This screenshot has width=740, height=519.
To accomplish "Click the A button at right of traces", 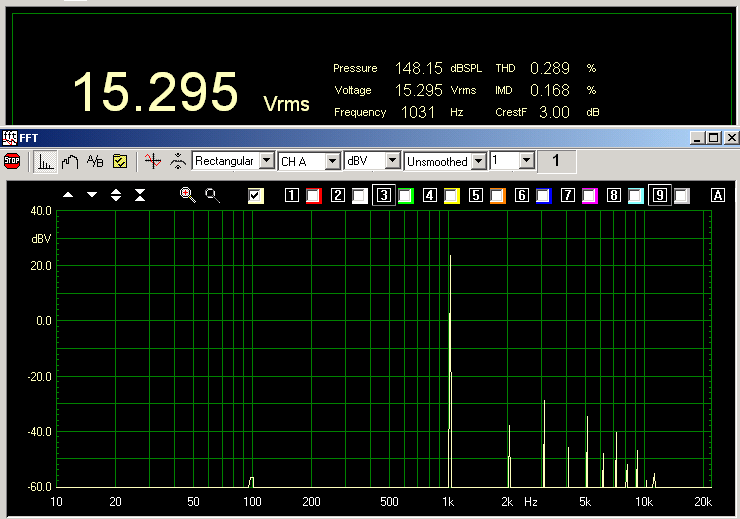I will [x=717, y=196].
